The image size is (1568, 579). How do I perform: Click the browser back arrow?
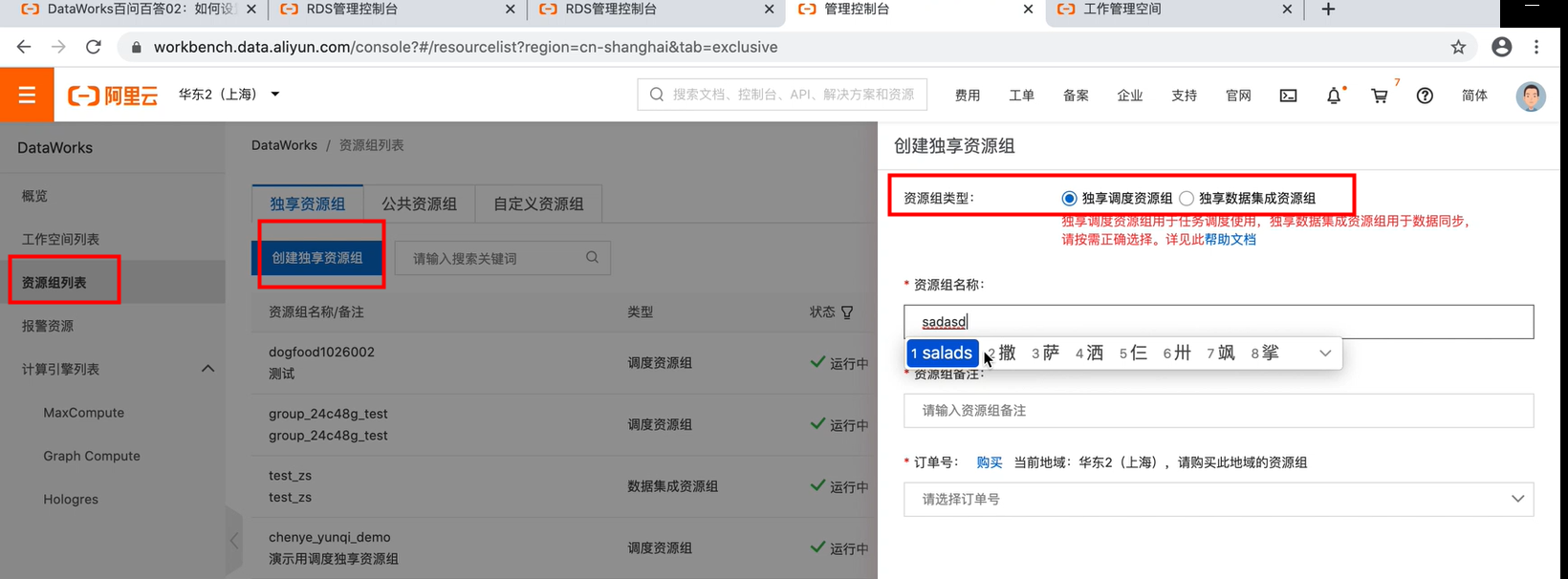[x=24, y=47]
